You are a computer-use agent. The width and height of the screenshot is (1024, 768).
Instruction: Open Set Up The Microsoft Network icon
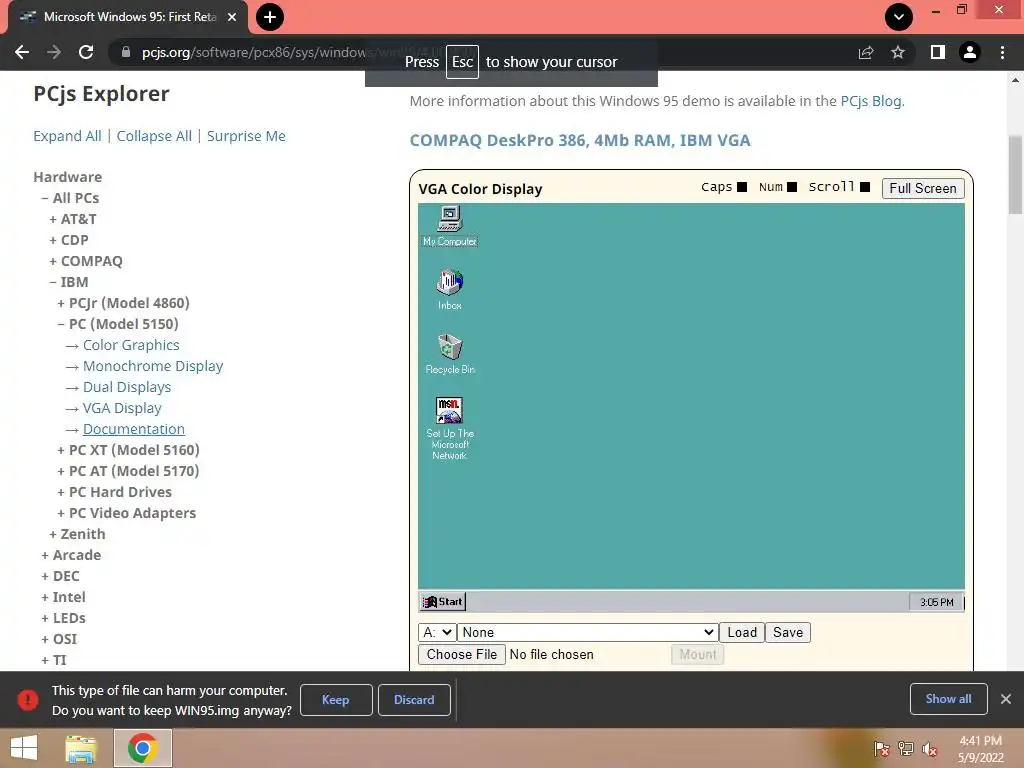click(449, 428)
